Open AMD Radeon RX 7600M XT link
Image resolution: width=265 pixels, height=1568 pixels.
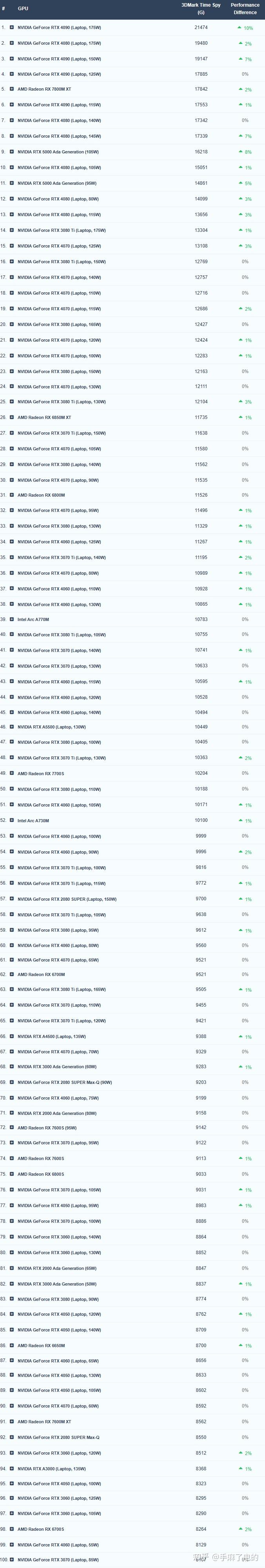pos(44,1422)
